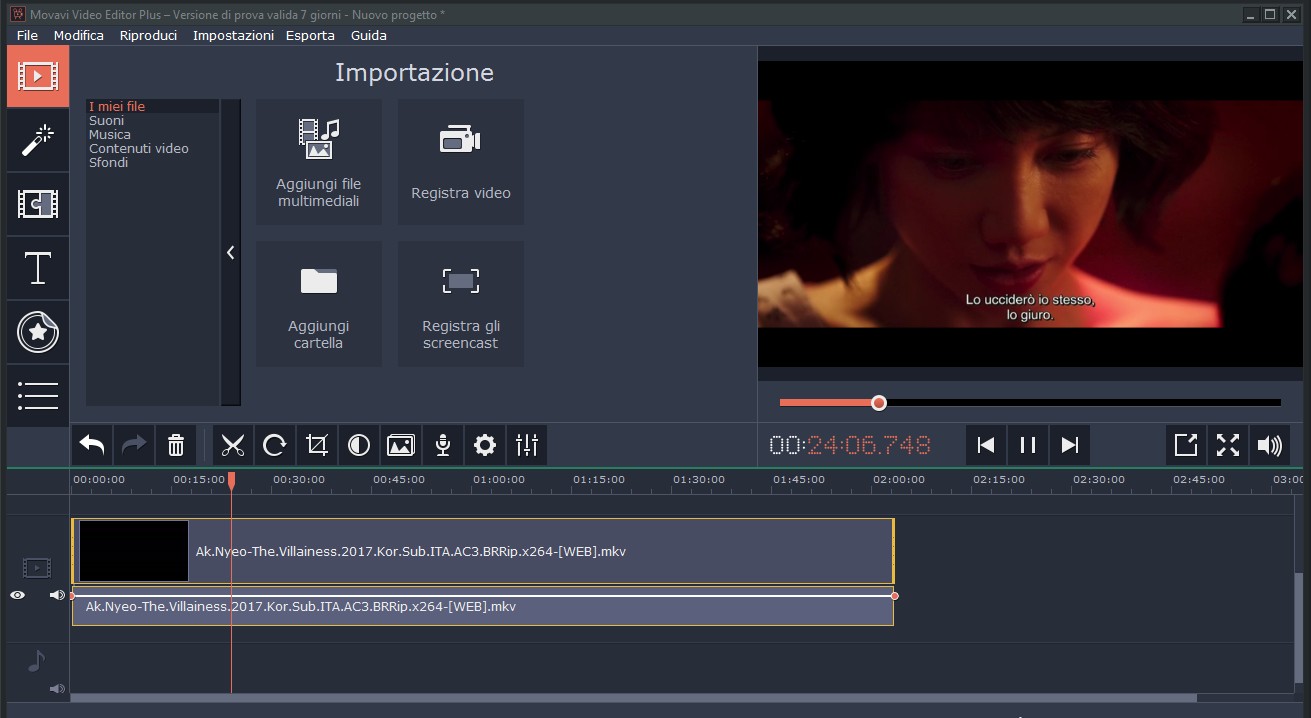Click the video track film icon

(37, 568)
